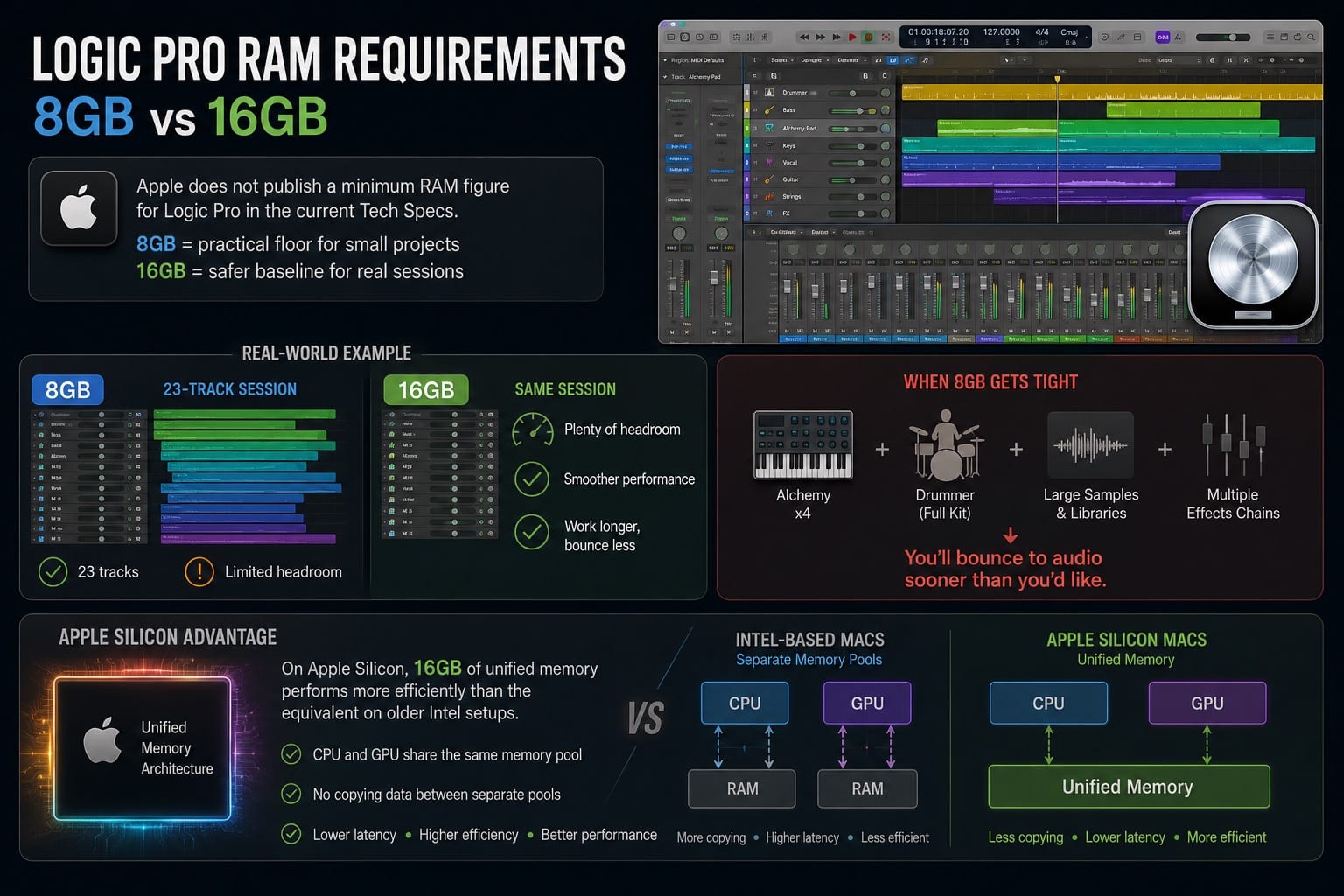
Task: Open the pointer tool menu in tracks area
Action: click(1008, 60)
